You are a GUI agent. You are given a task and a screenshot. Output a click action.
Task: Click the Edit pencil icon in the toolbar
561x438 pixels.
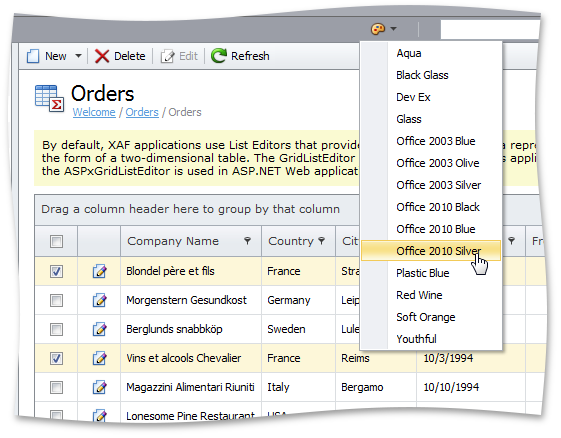(167, 56)
